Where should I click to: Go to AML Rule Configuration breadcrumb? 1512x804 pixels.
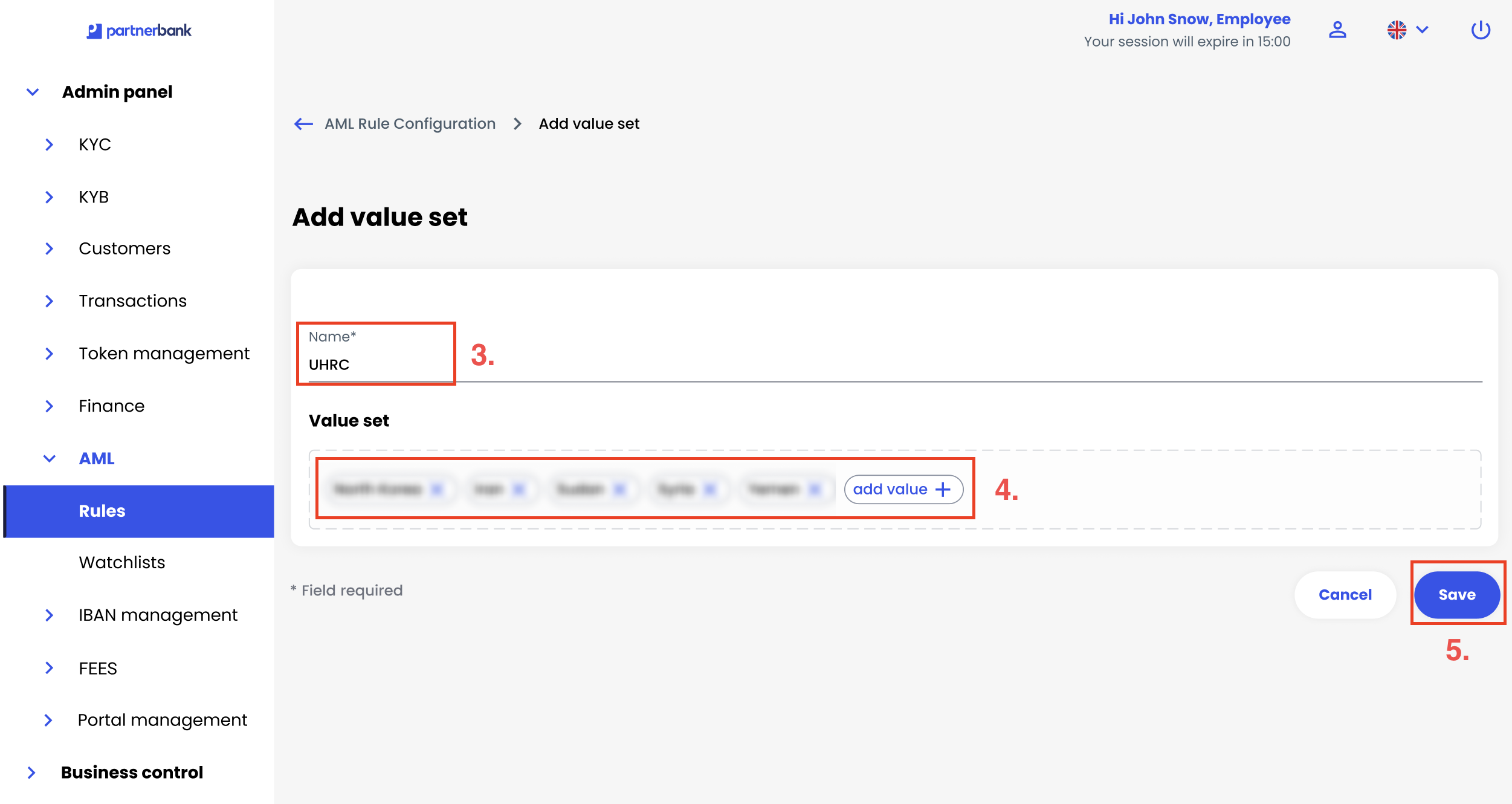(410, 124)
